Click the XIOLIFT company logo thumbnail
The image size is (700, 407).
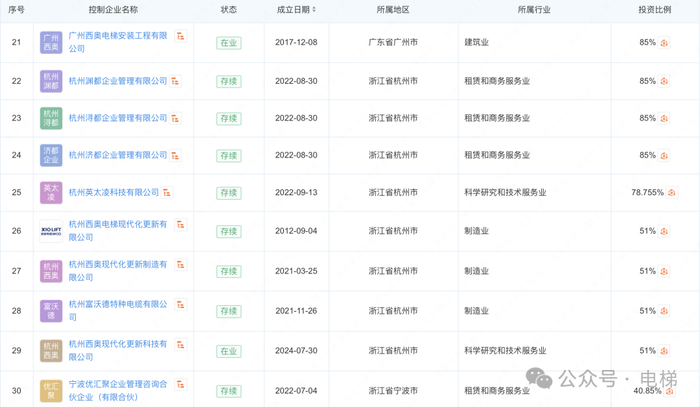51,231
